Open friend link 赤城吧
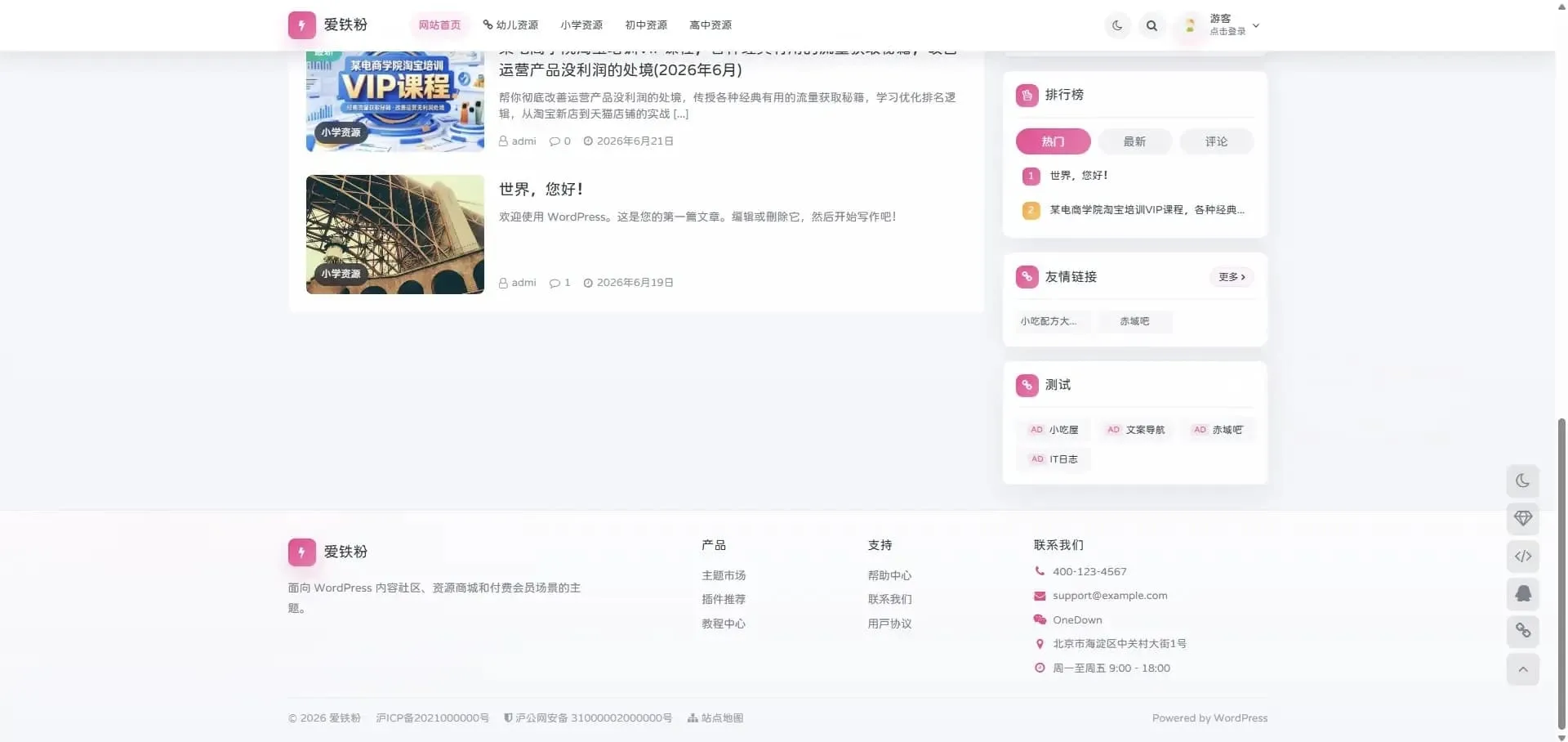 click(1134, 321)
